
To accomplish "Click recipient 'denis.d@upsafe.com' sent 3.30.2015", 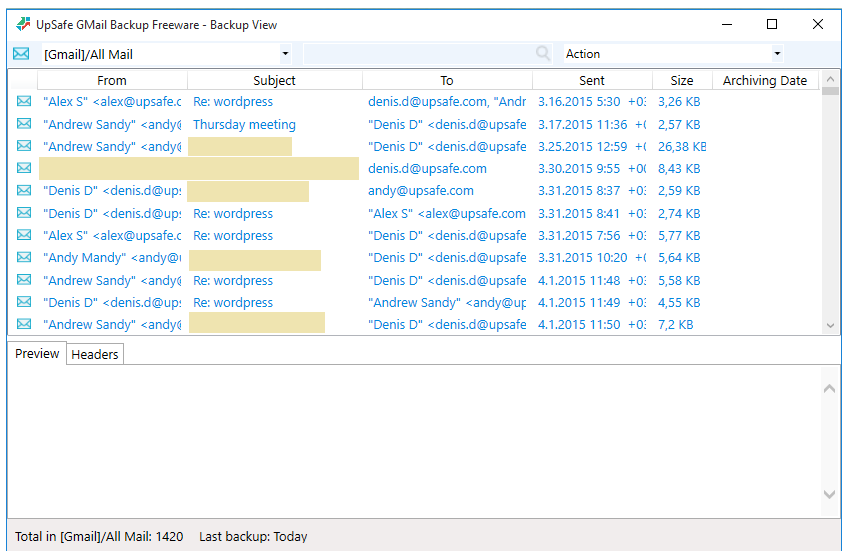I will click(427, 169).
